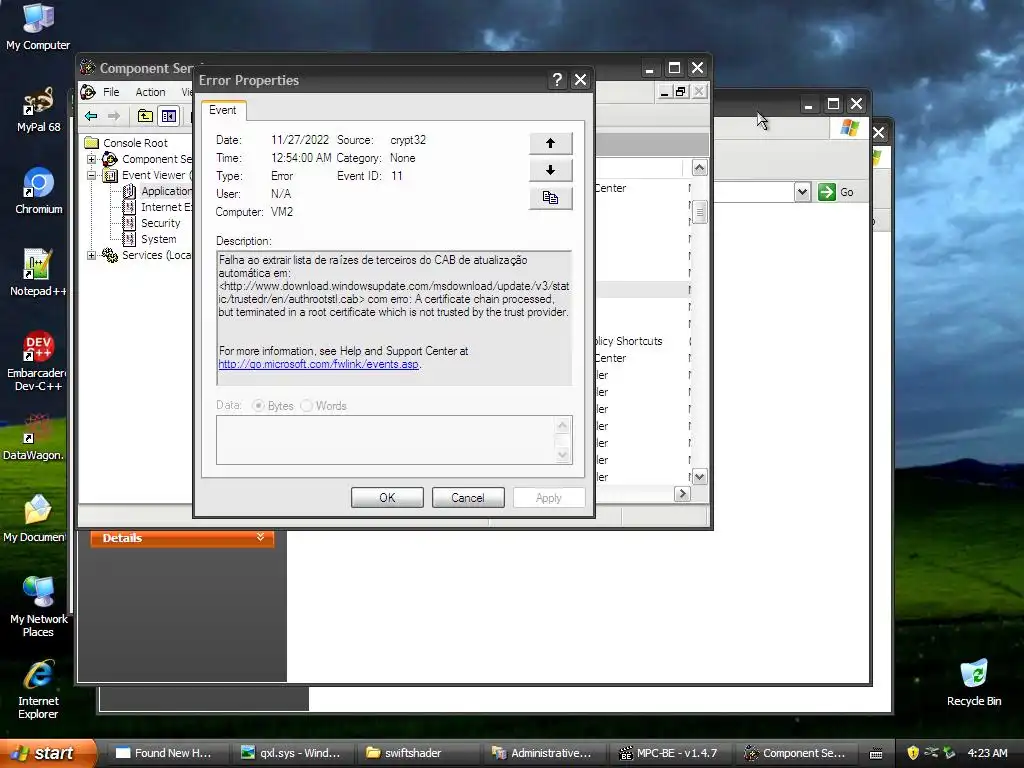Click the security shield tray icon
The image size is (1024, 768).
(x=912, y=752)
